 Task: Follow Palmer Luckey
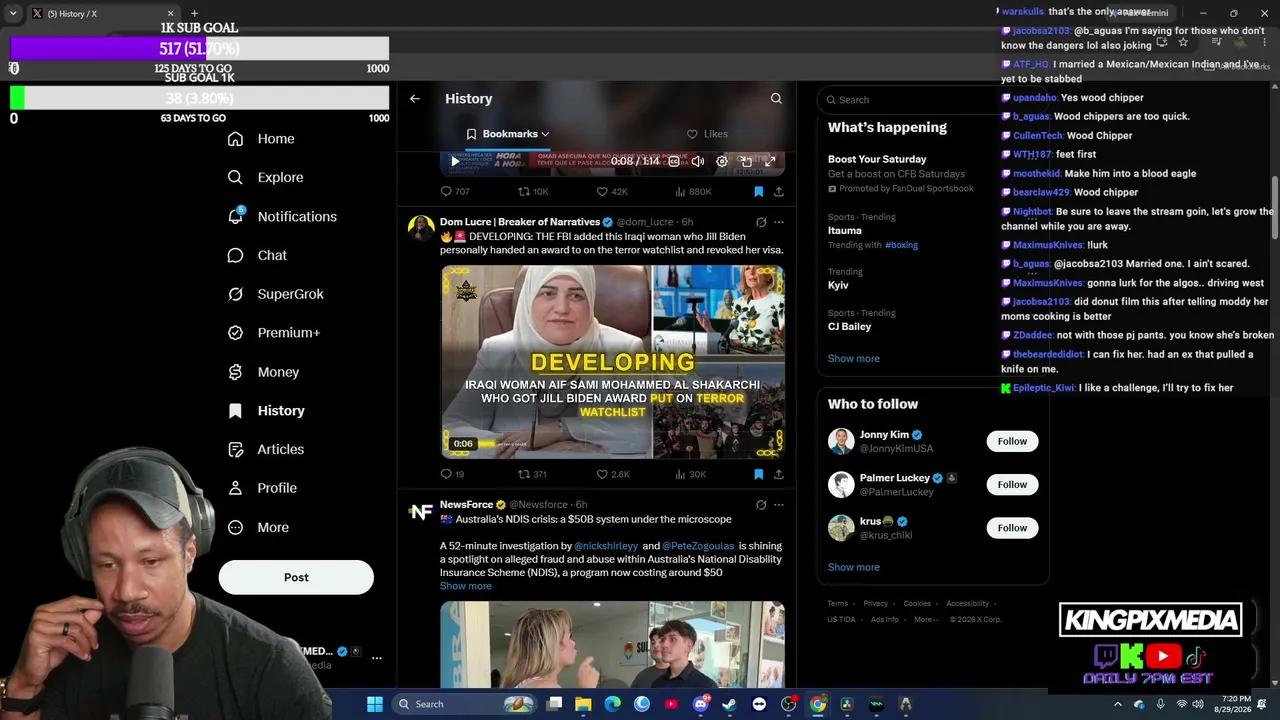point(1012,485)
